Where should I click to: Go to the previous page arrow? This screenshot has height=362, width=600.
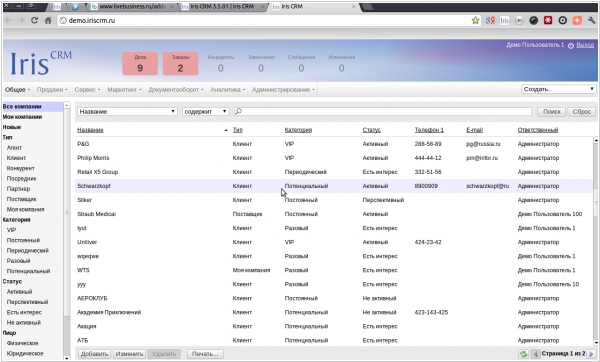coord(536,354)
